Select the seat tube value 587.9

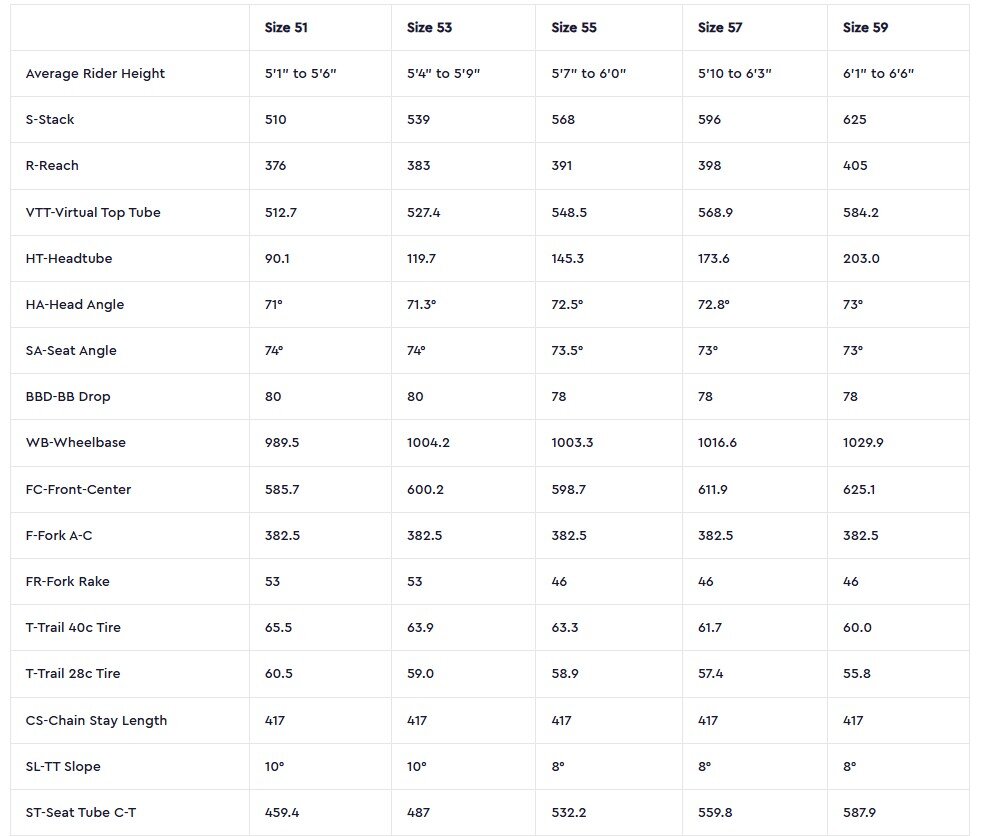(859, 812)
